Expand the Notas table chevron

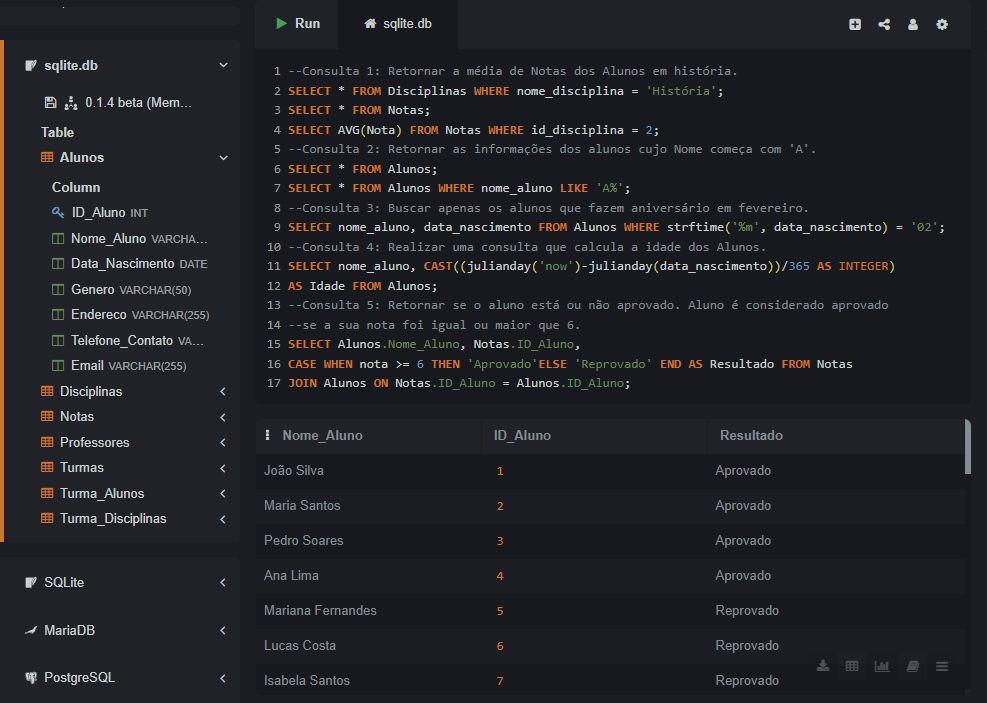click(223, 417)
